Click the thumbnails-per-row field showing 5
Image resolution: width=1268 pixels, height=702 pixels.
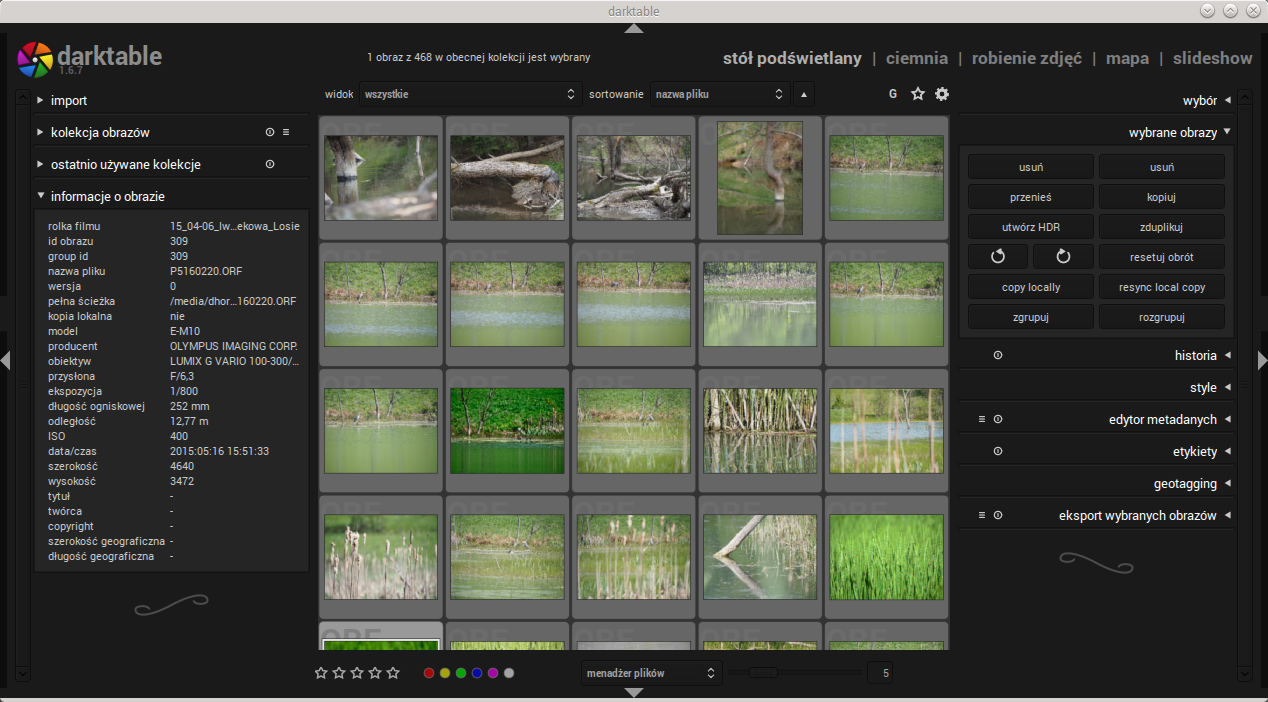click(x=881, y=673)
